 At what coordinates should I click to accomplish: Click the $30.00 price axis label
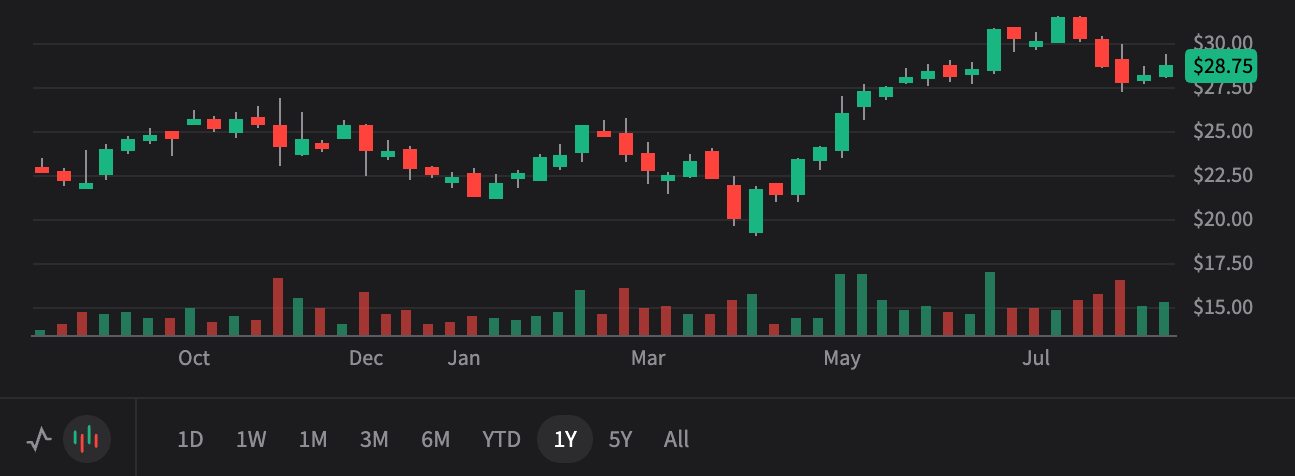1223,43
